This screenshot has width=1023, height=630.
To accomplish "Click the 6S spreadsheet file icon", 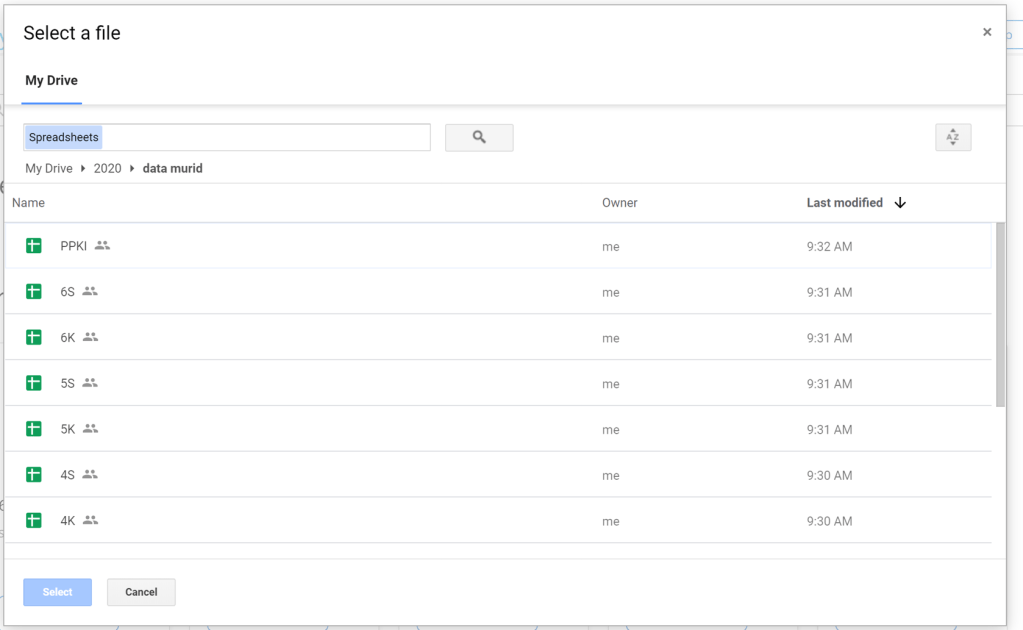I will [x=34, y=292].
